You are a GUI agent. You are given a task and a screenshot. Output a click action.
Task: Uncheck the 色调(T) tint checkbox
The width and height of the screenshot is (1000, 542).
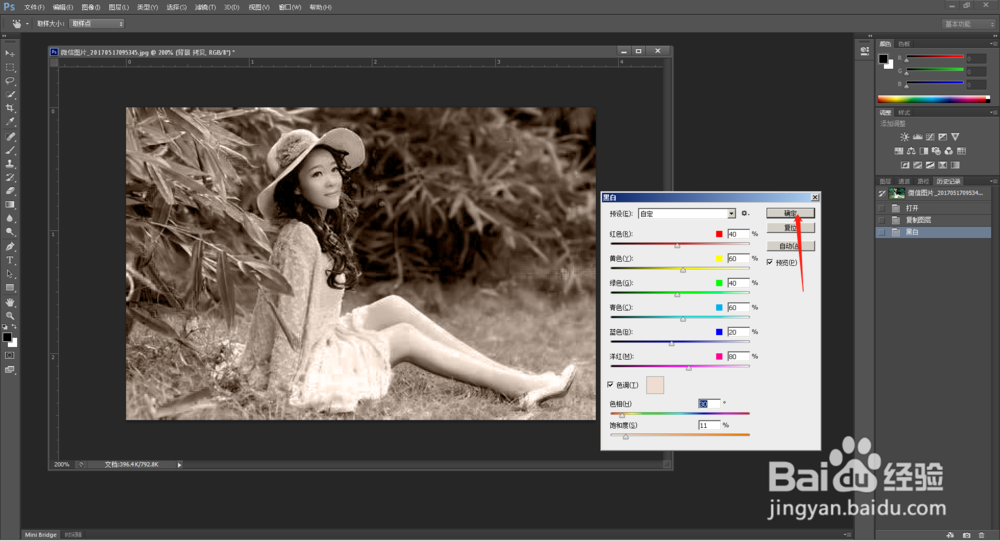611,384
